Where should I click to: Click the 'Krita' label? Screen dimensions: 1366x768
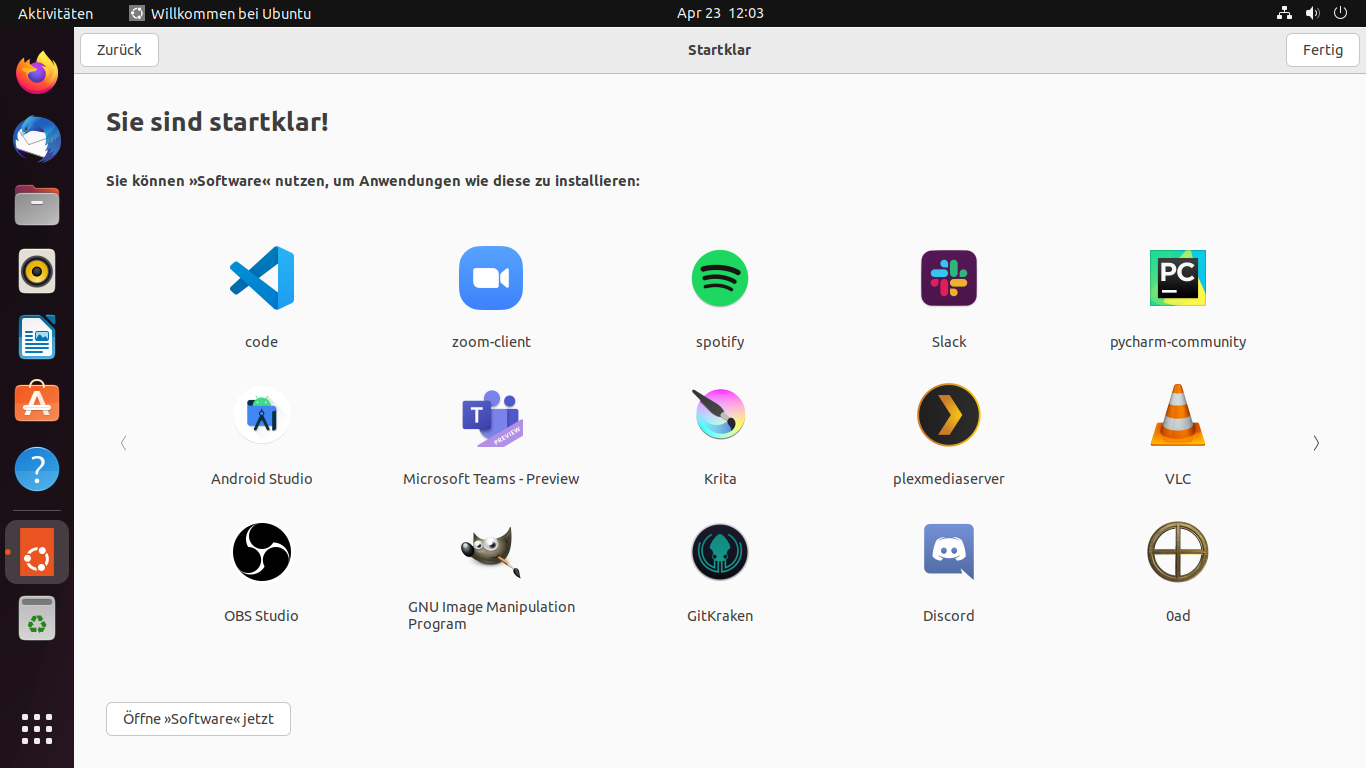click(x=720, y=479)
